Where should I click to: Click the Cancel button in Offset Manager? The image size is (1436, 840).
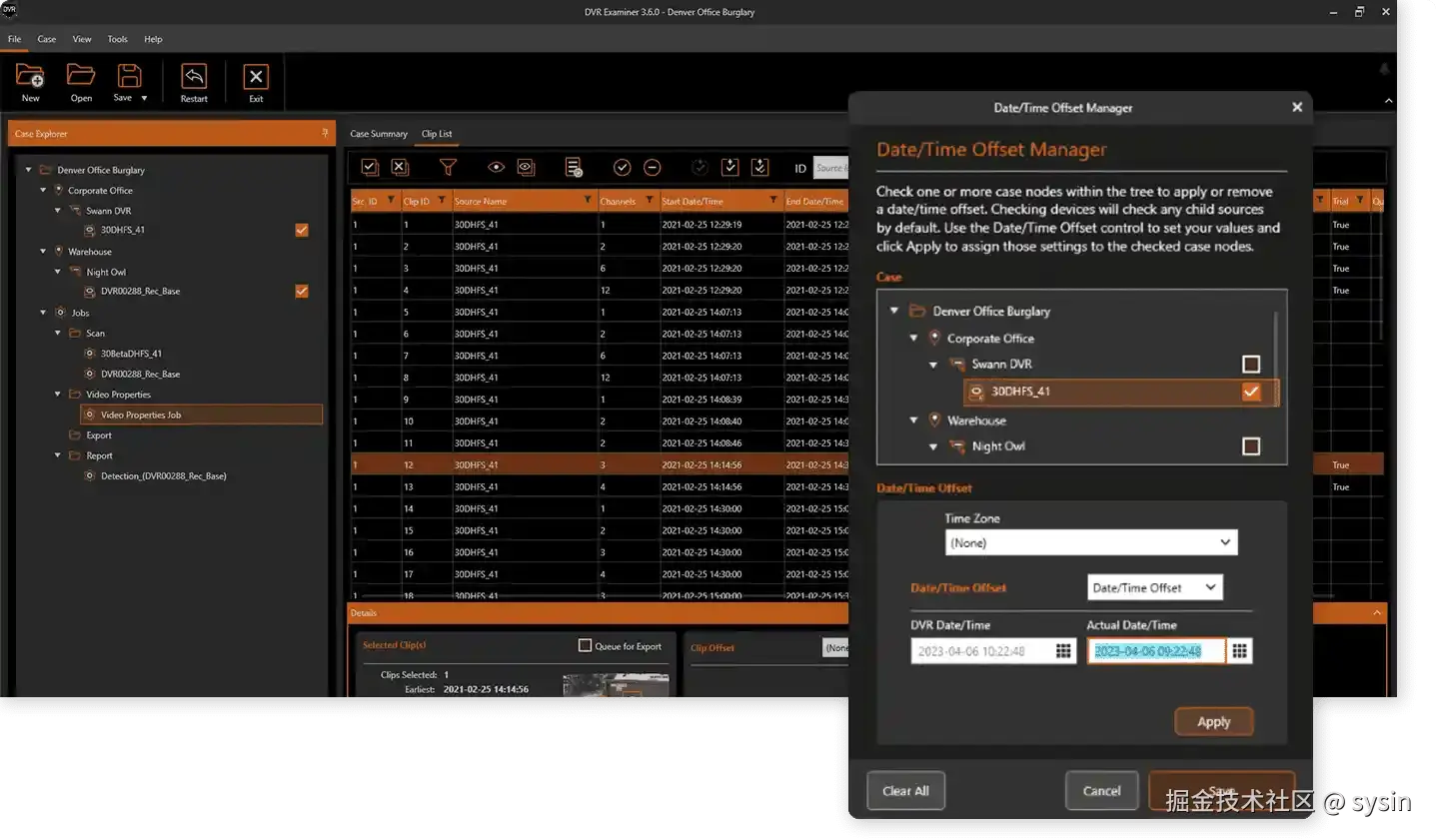pos(1102,791)
